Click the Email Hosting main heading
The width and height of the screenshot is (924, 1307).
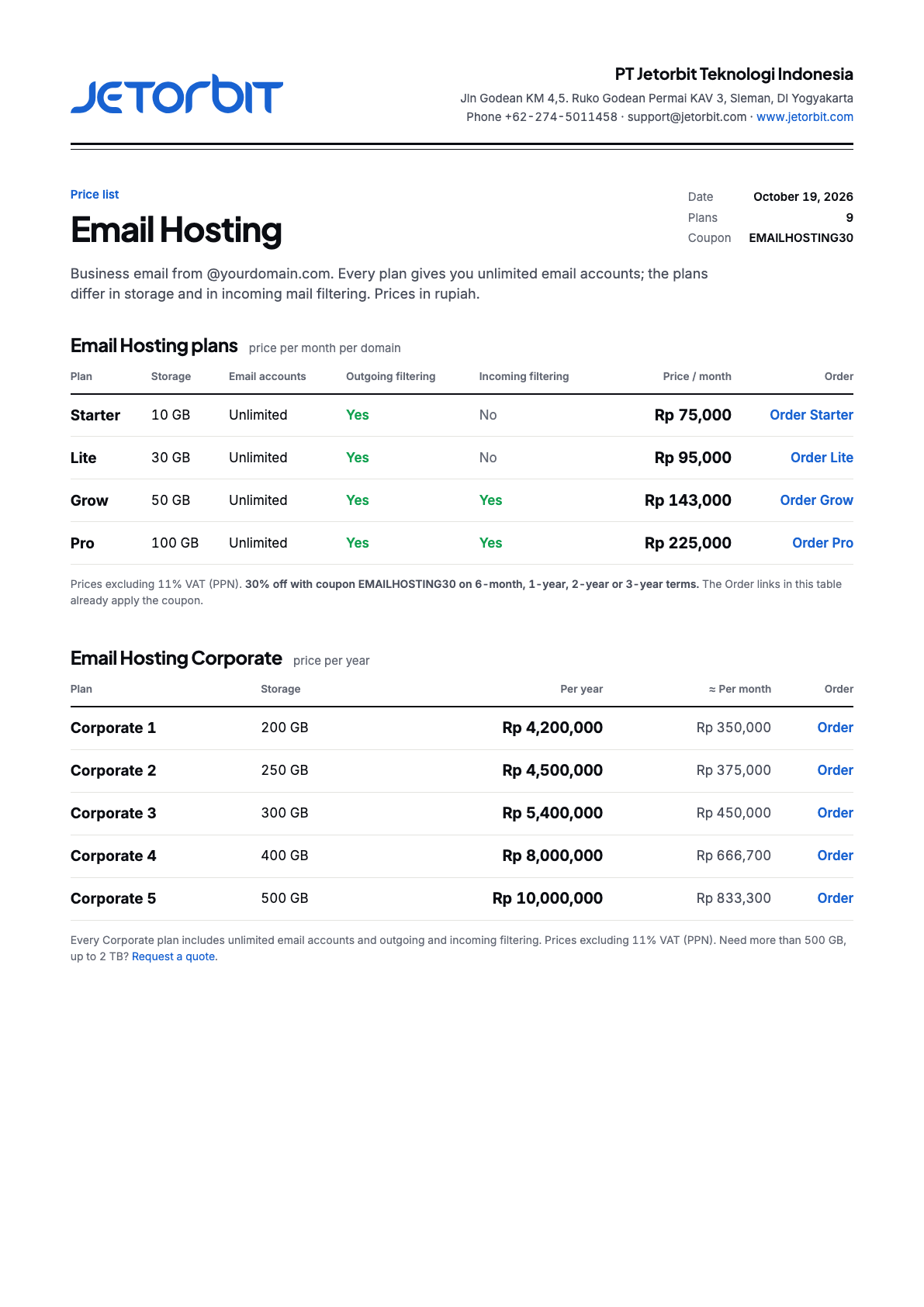click(x=176, y=230)
